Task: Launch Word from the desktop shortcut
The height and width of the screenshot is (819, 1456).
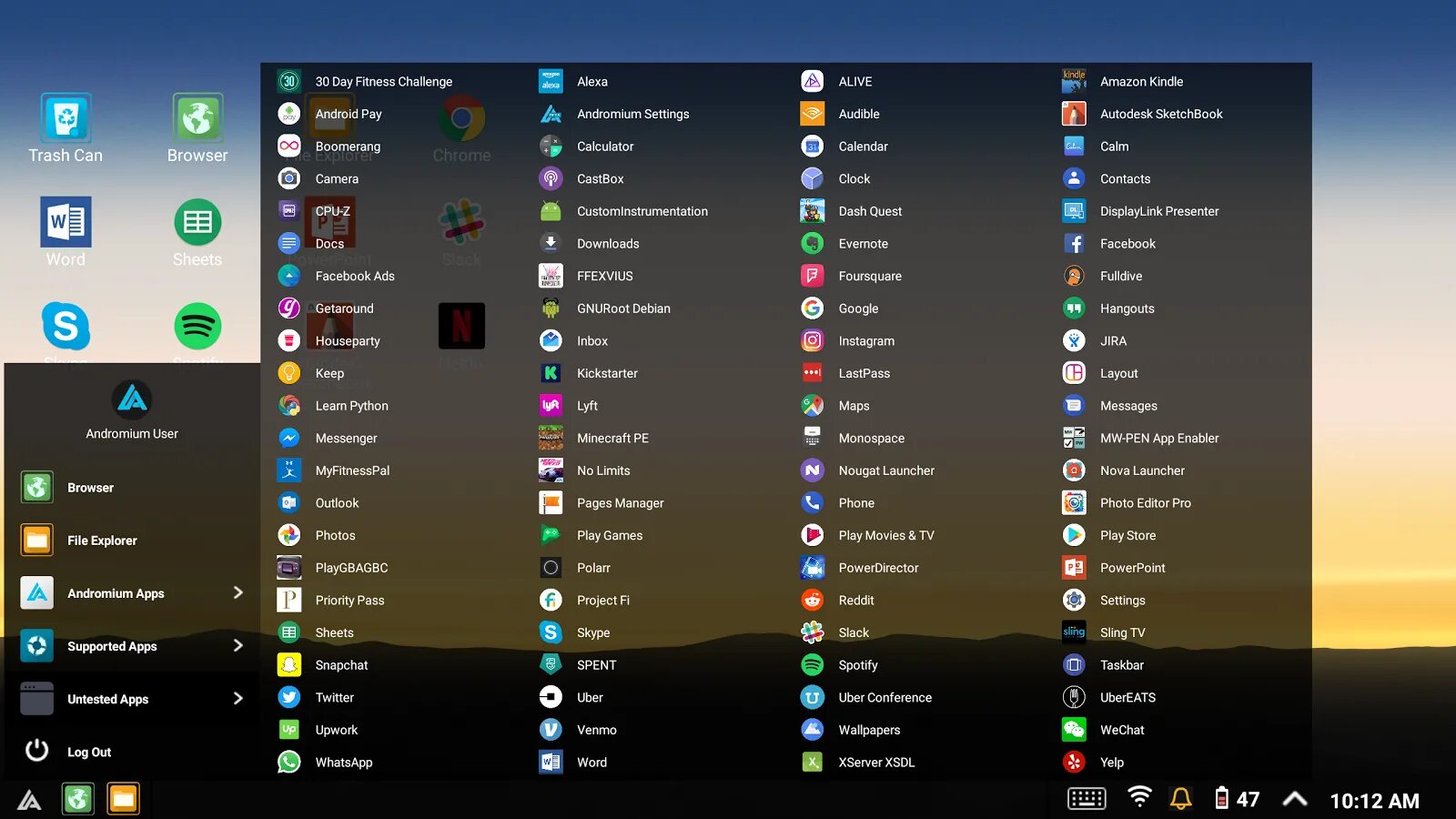Action: pyautogui.click(x=66, y=222)
